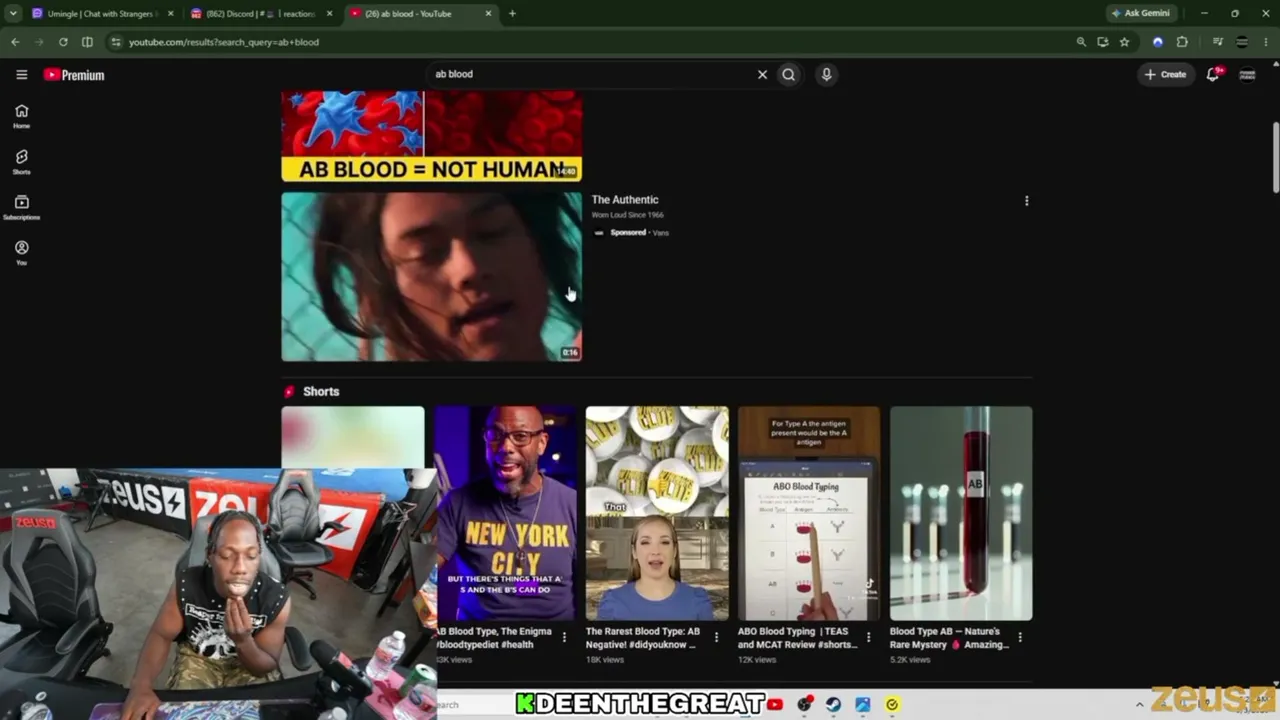1280x720 pixels.
Task: Open options for 'ABO Blood Typing' short
Action: pos(868,637)
